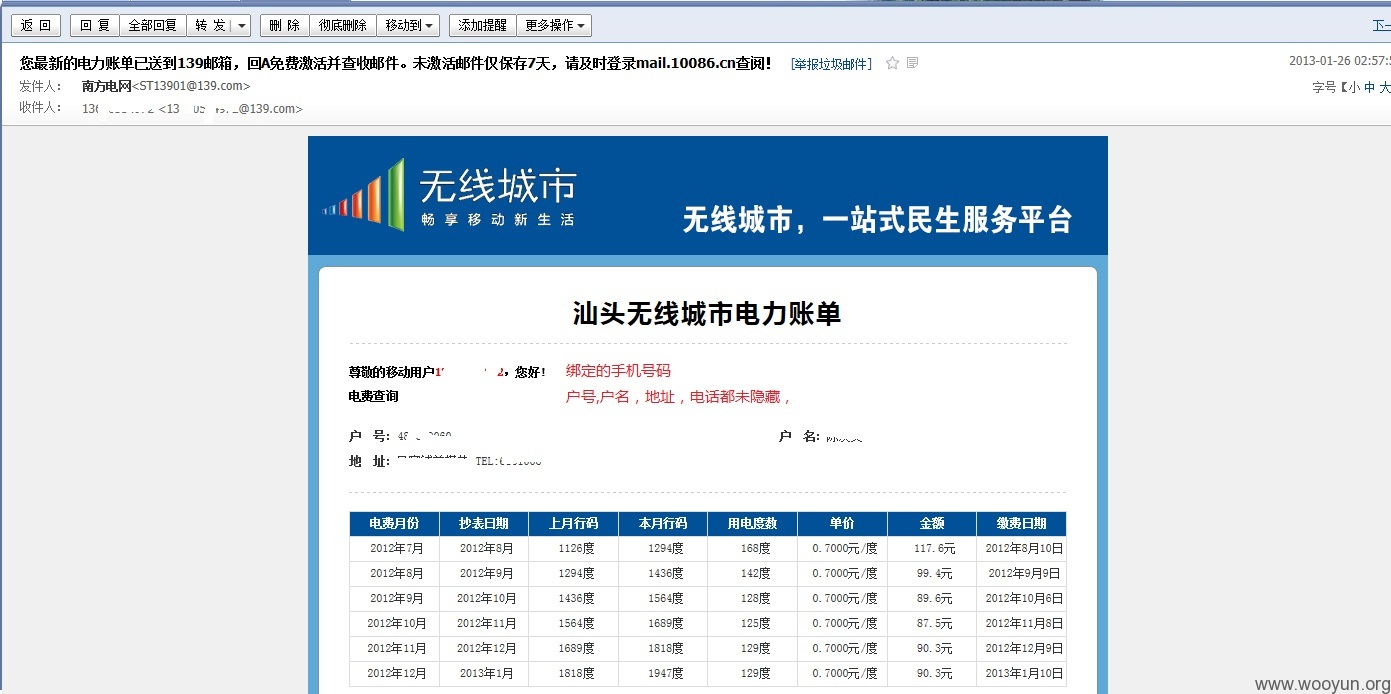Click the 户号 label
The height and width of the screenshot is (694, 1391).
pyautogui.click(x=368, y=436)
